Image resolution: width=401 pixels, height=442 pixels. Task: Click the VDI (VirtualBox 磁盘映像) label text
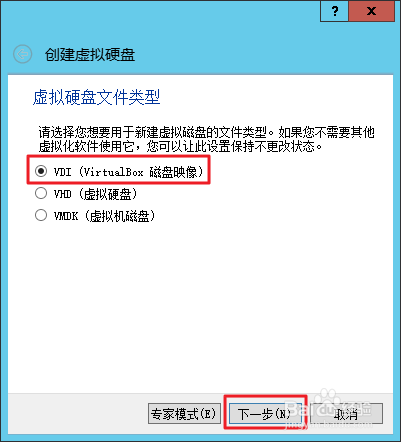click(x=128, y=172)
